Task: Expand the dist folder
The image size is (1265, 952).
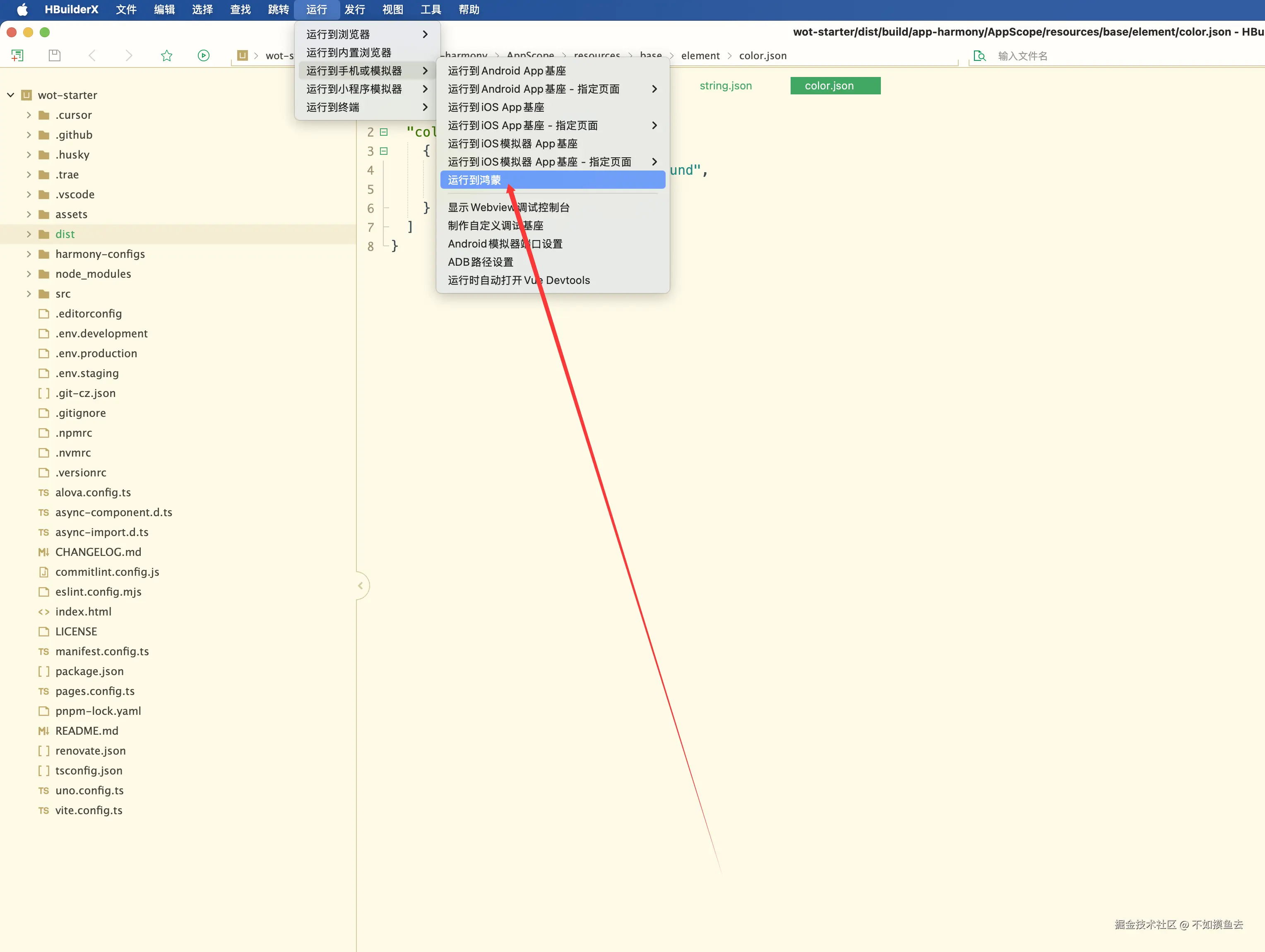Action: click(29, 234)
